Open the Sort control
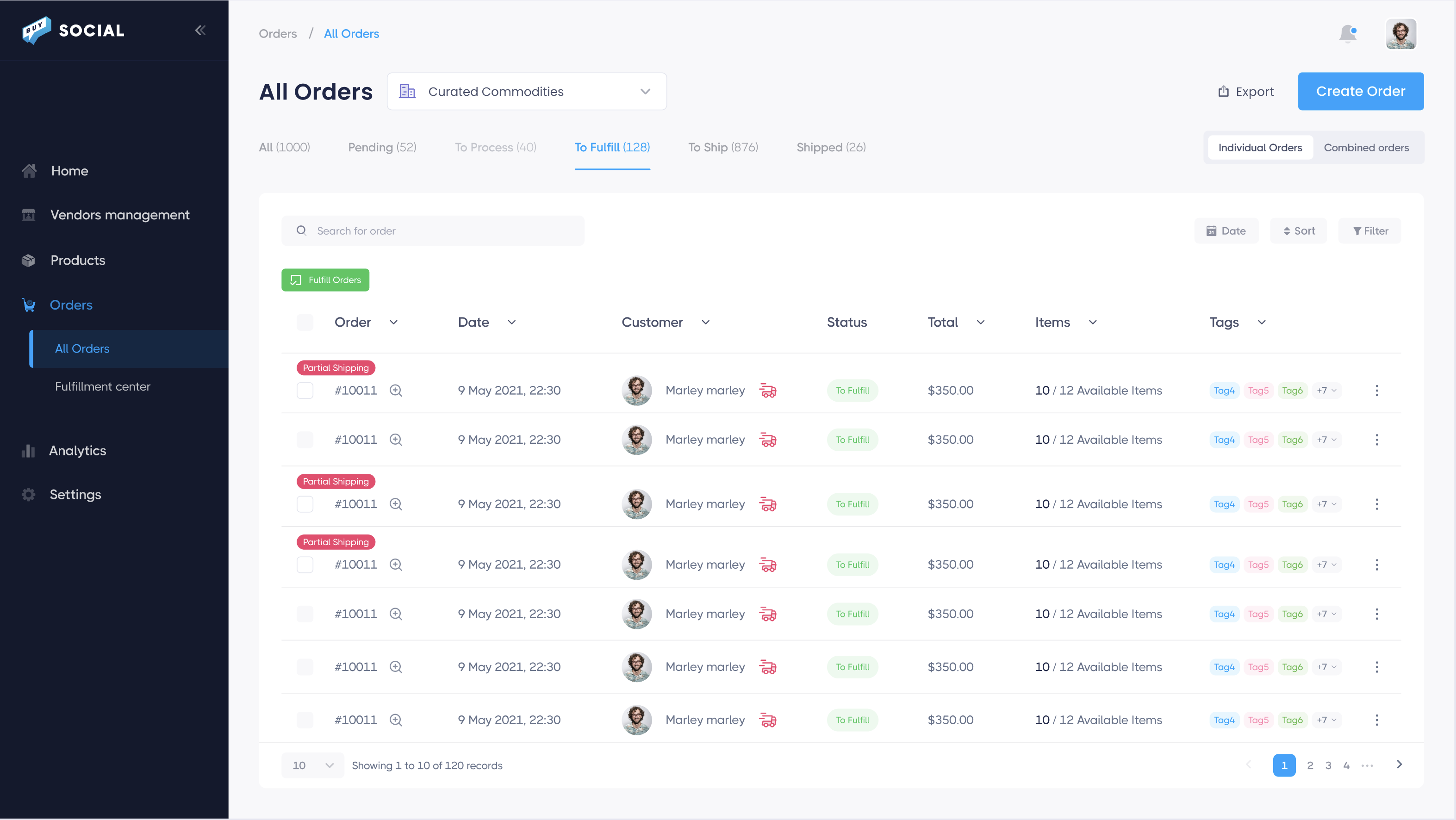Screen dimensions: 1456x820 click(1298, 230)
